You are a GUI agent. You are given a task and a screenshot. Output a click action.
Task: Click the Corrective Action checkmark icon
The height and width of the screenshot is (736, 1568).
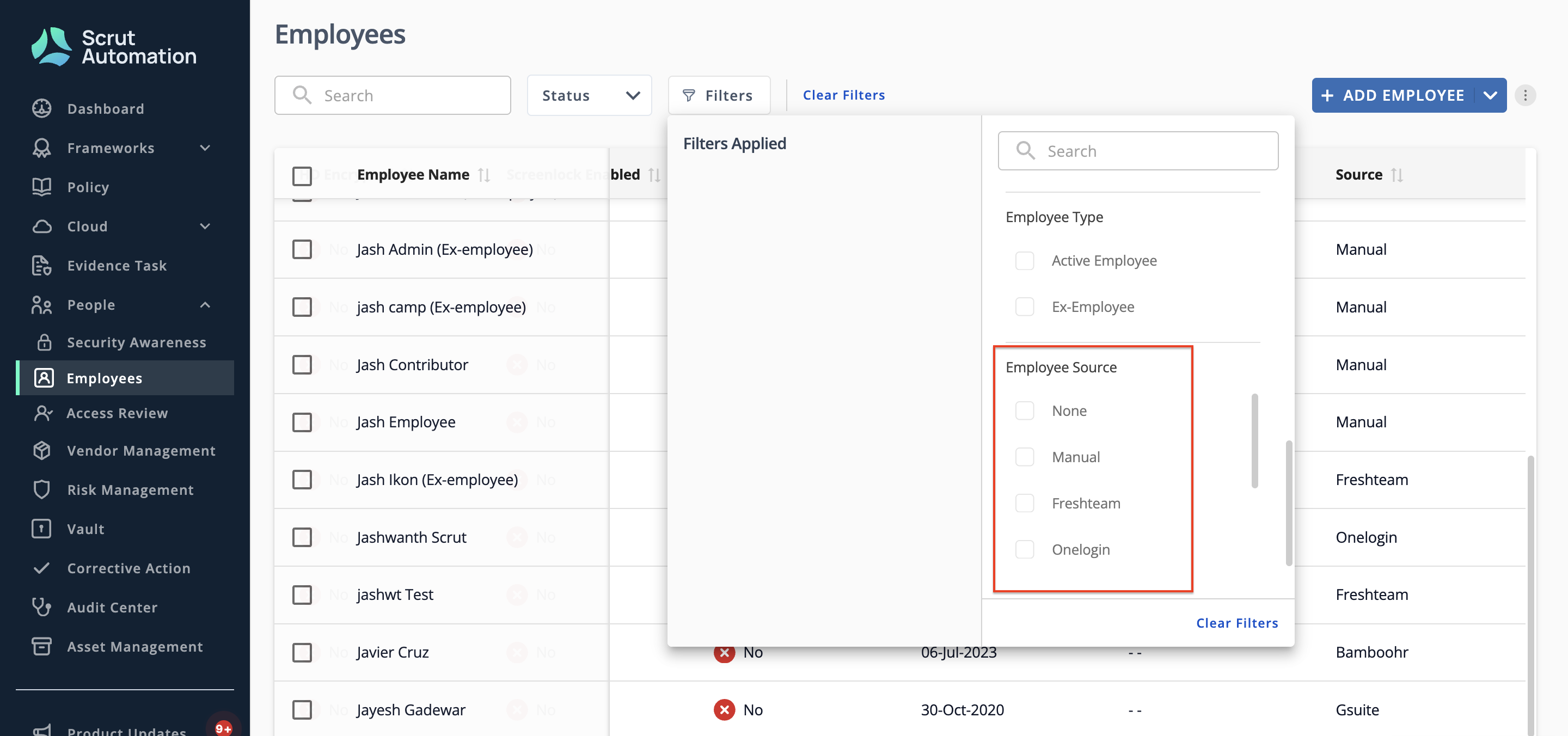pyautogui.click(x=42, y=568)
